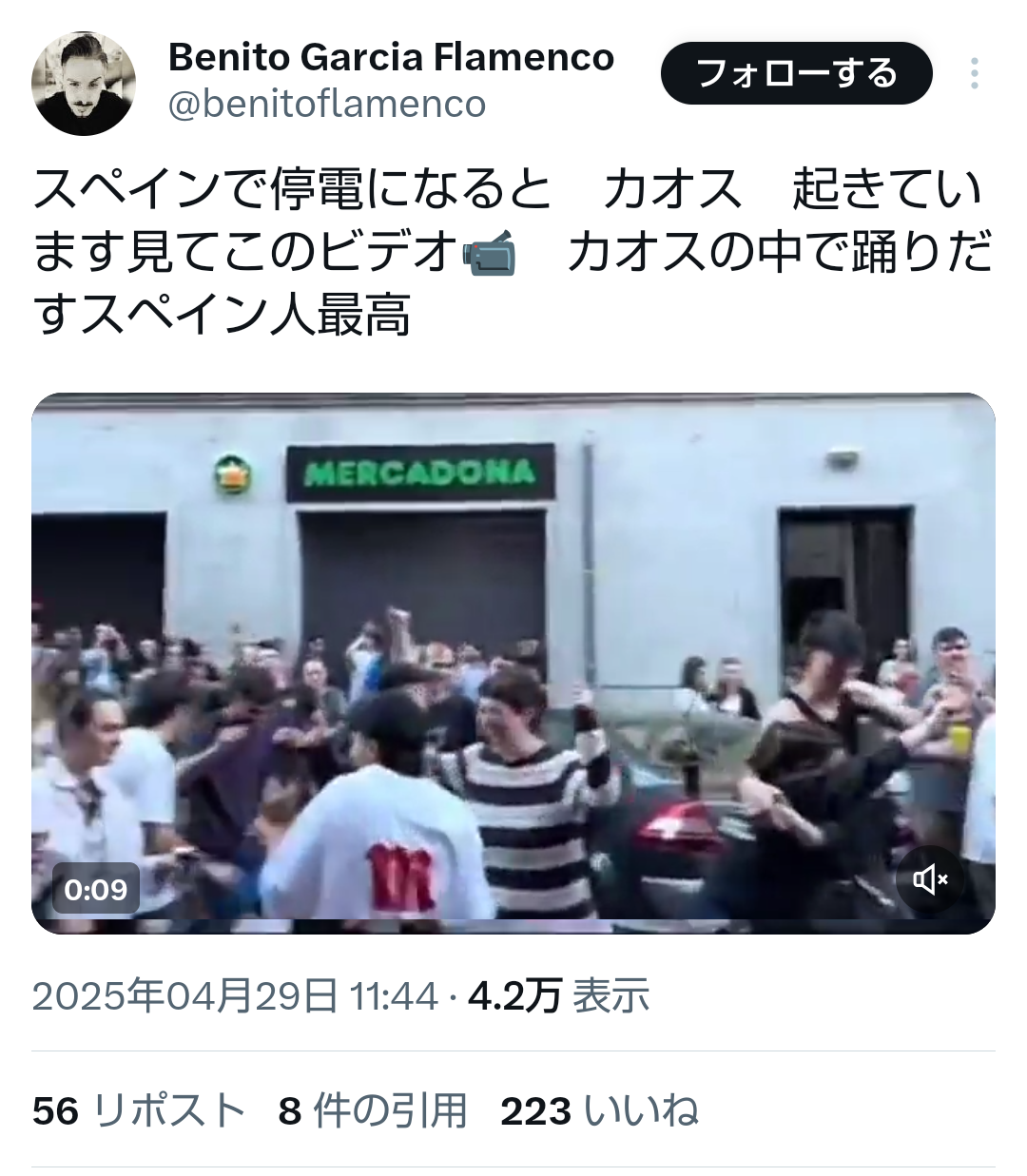Screen dimensions: 1027x1176
Task: View the 223 いいね likes list
Action: (600, 1110)
